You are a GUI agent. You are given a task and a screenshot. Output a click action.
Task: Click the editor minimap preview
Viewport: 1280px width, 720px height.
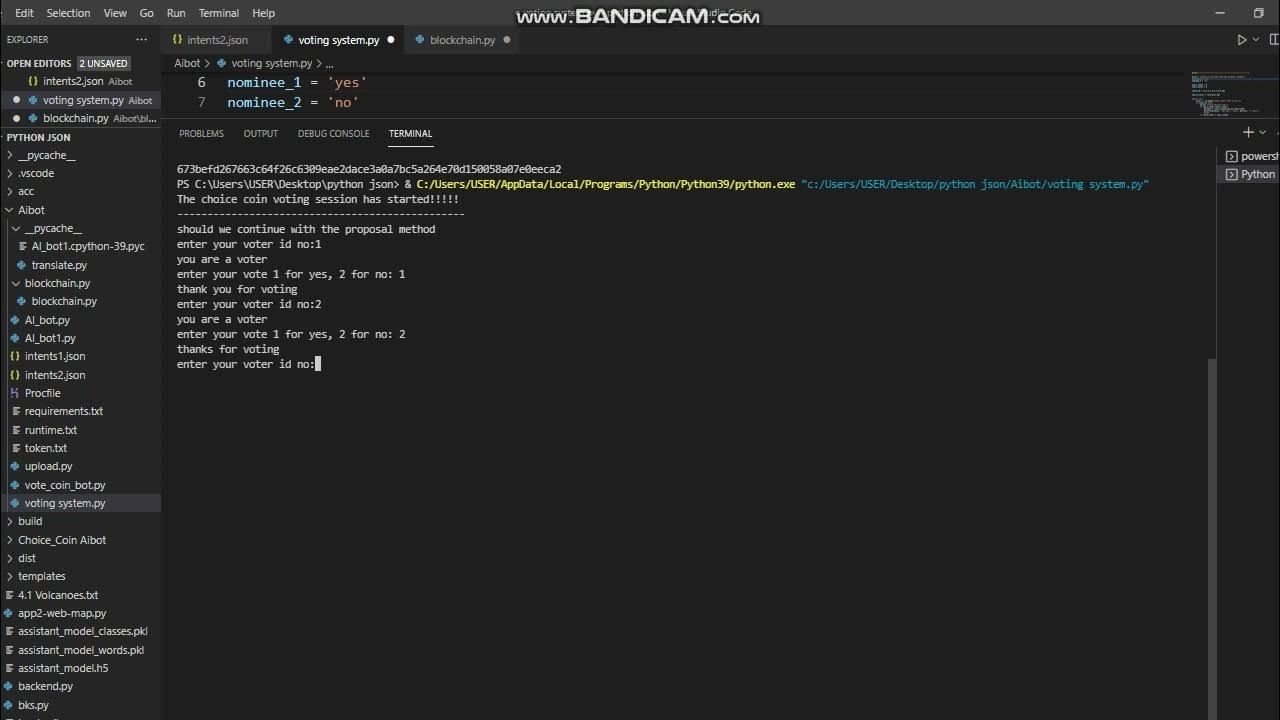click(x=1218, y=95)
